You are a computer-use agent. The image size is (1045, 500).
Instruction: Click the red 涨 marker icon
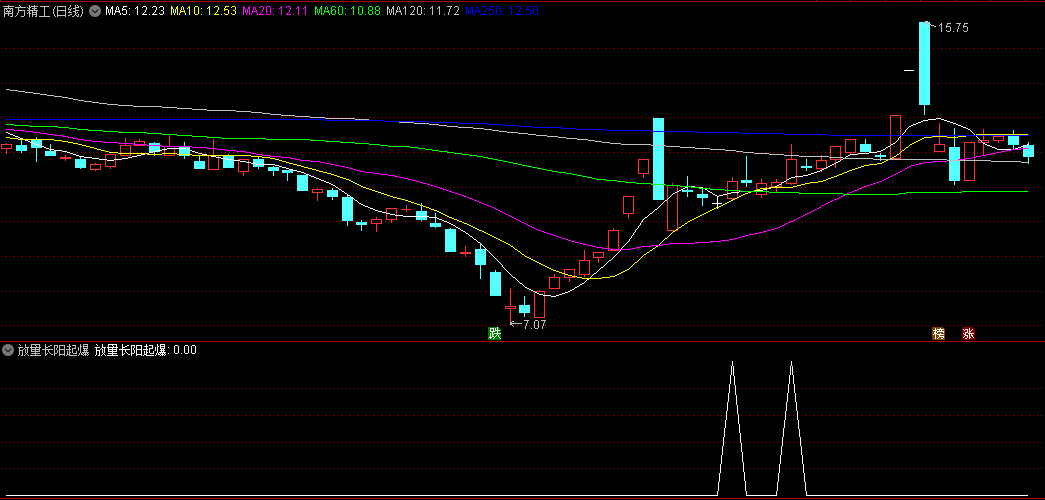coord(968,334)
